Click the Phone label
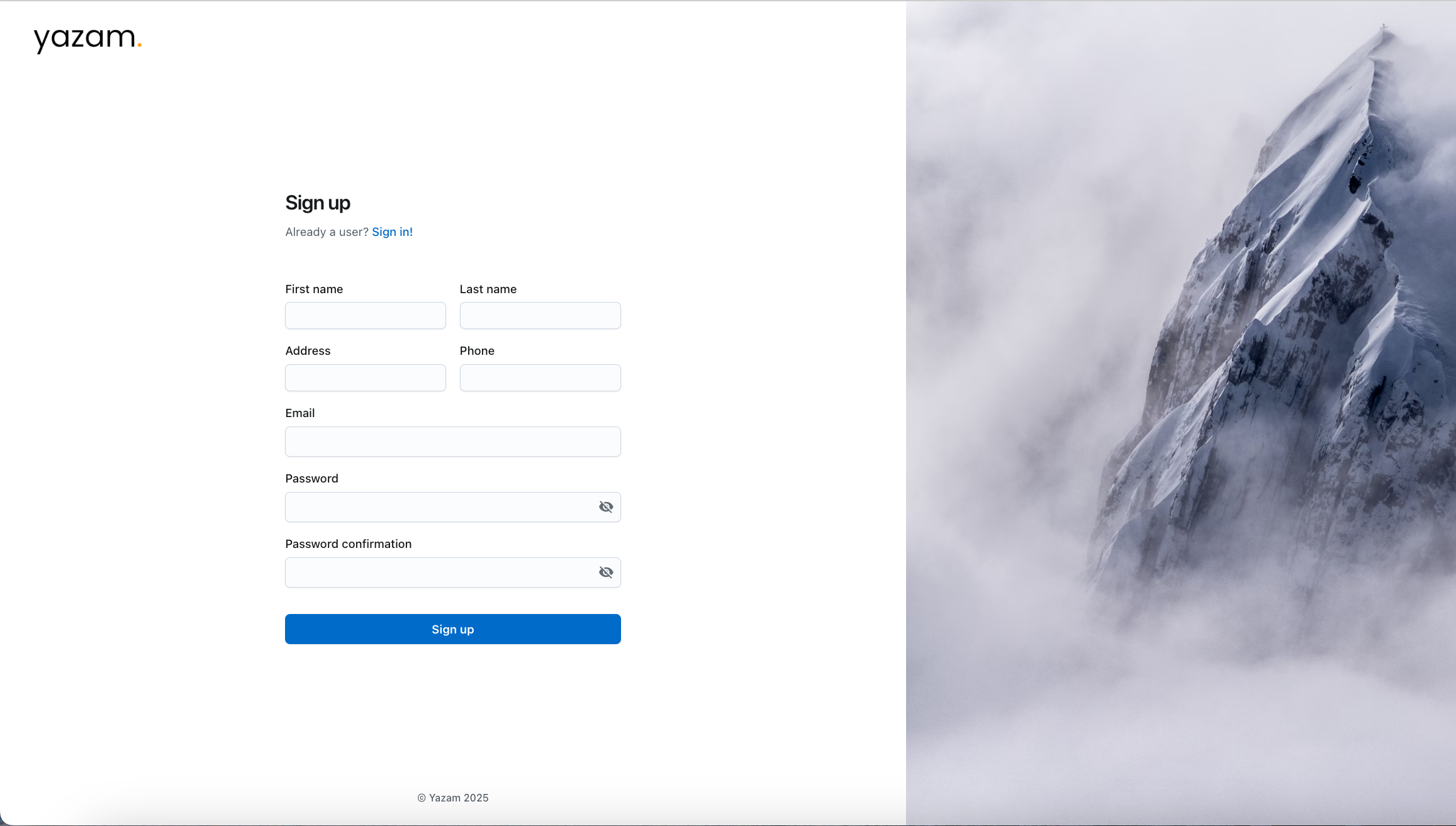Viewport: 1456px width, 826px height. pyautogui.click(x=477, y=351)
